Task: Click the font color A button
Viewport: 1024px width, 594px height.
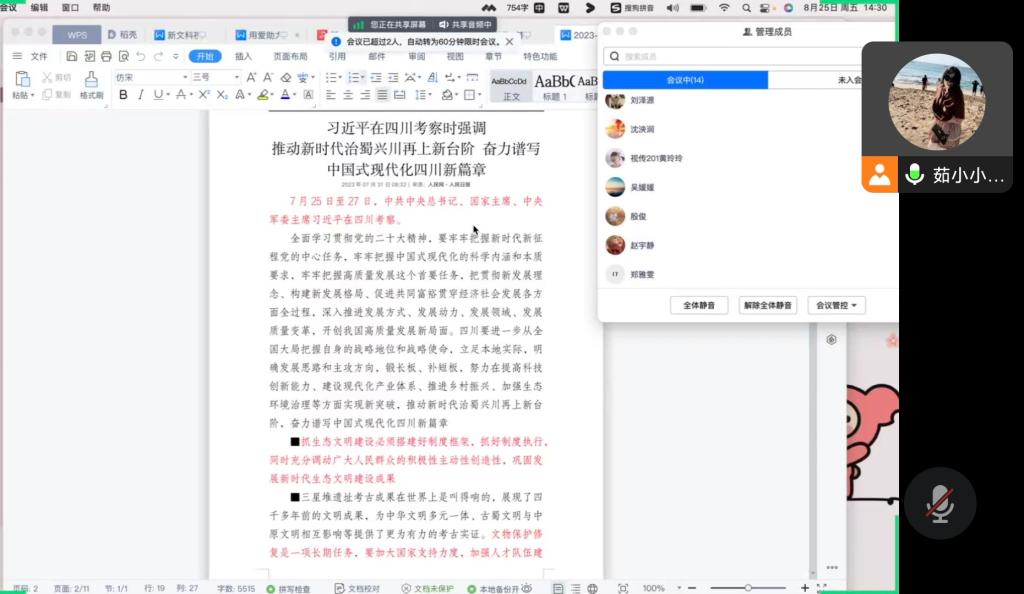Action: click(x=285, y=95)
